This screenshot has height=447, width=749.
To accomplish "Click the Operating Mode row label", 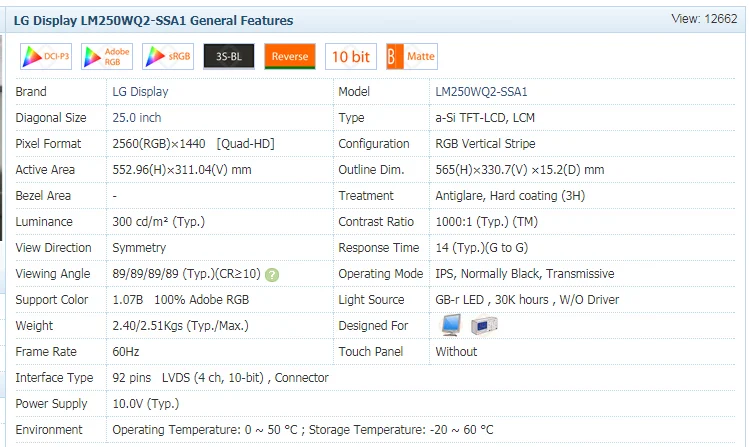I will [381, 274].
